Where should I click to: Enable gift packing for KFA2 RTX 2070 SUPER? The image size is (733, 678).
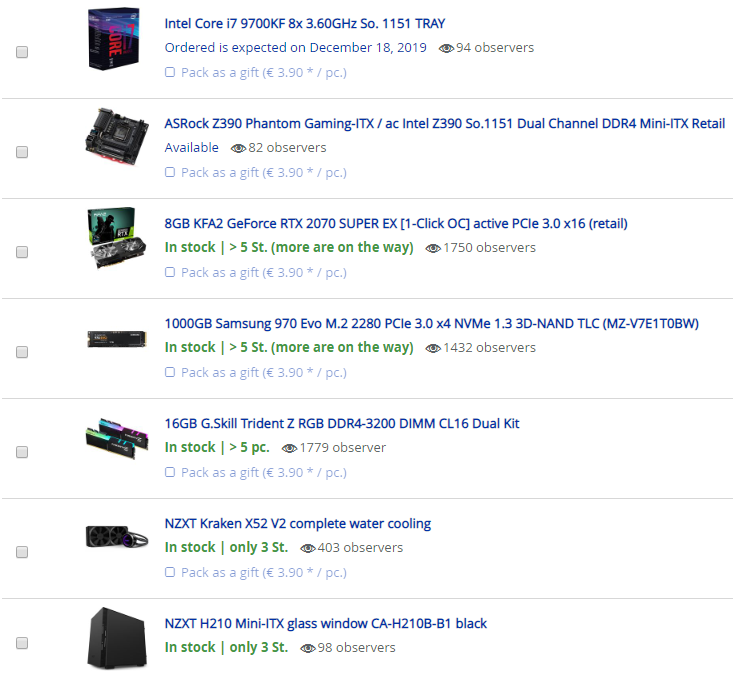pos(170,272)
